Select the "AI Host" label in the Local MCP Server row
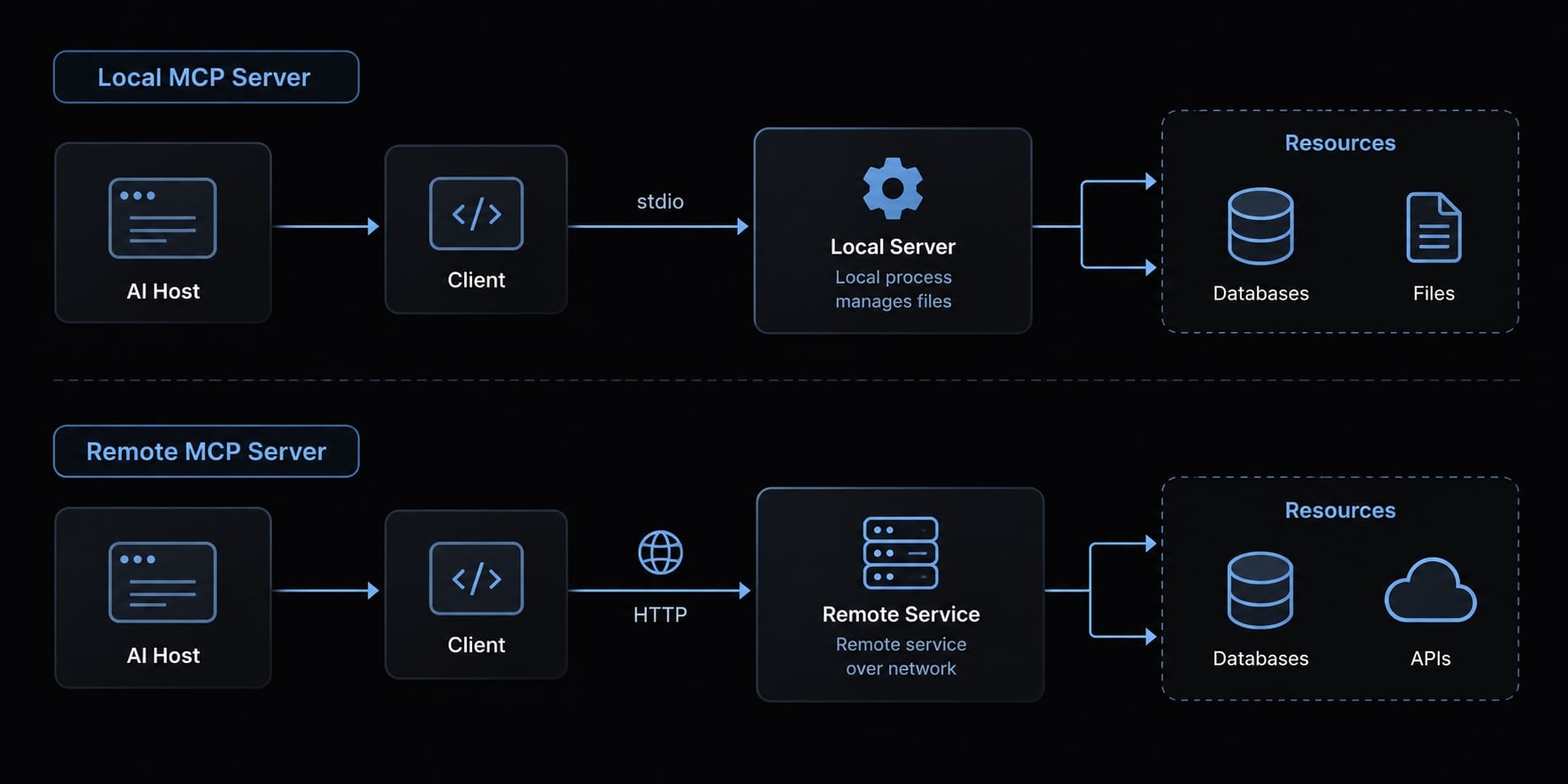 [163, 292]
